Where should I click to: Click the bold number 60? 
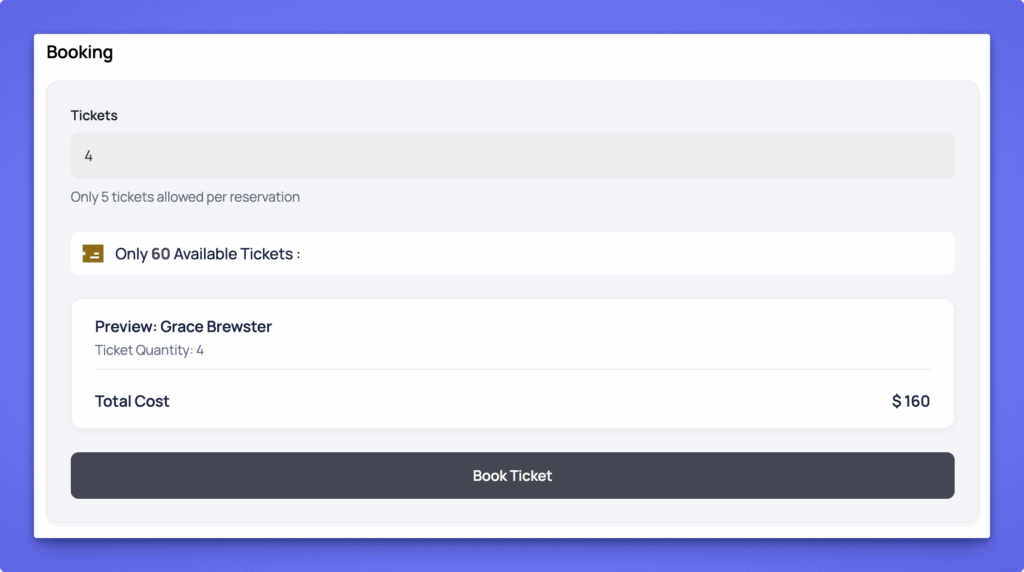pos(160,254)
